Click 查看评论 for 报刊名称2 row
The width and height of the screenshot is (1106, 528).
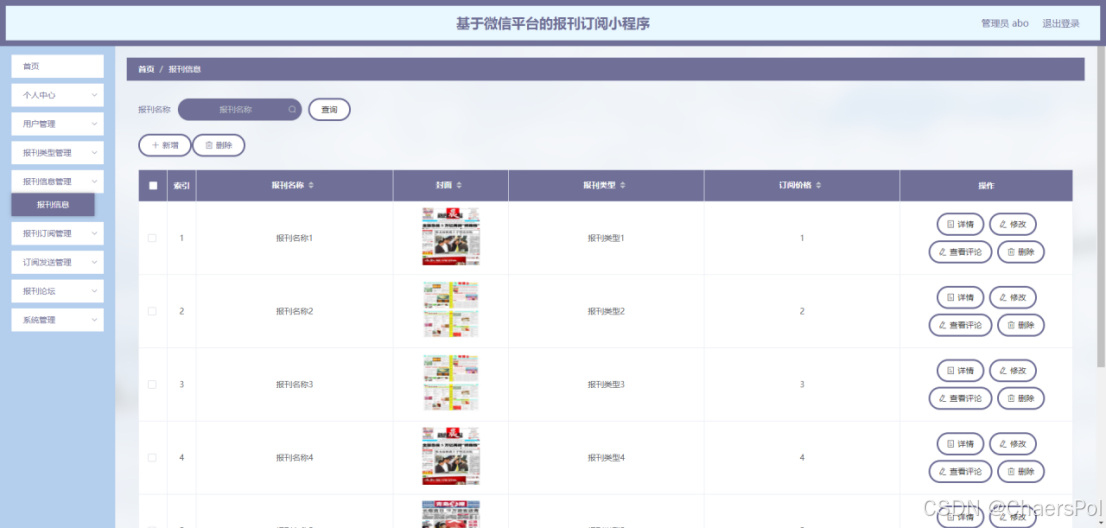point(960,325)
